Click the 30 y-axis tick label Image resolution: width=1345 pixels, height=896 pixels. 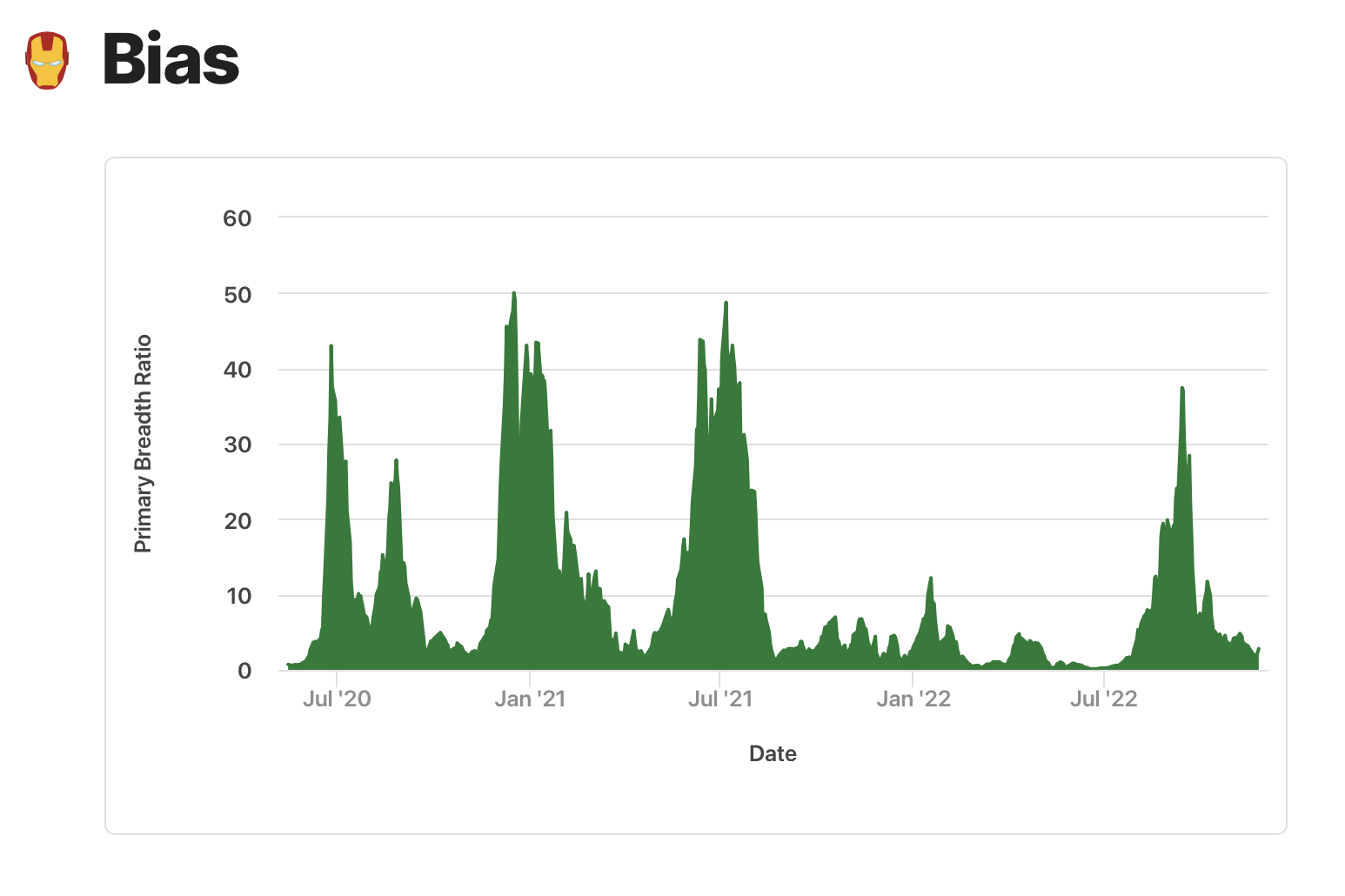[x=238, y=445]
